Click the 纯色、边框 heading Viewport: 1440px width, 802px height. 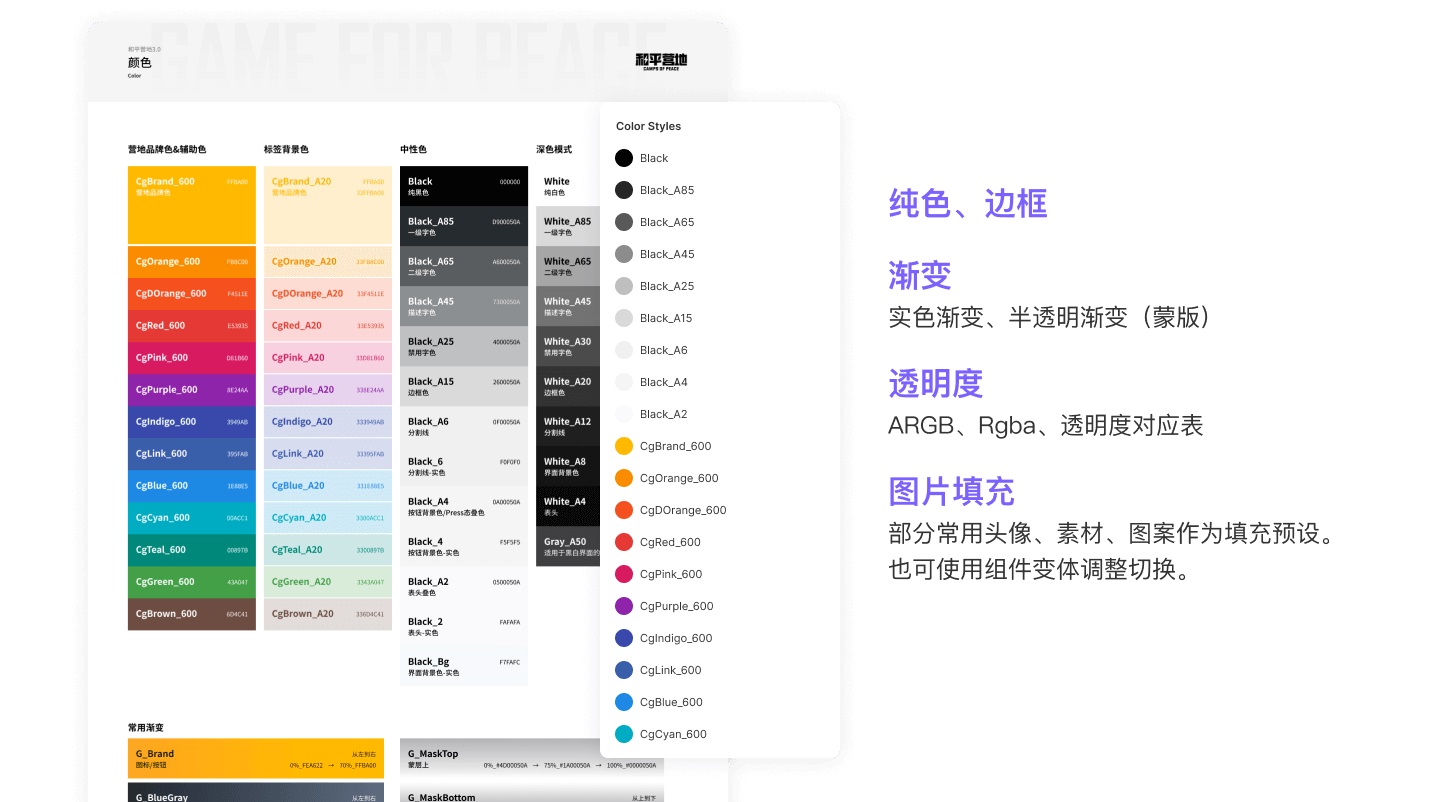coord(967,204)
